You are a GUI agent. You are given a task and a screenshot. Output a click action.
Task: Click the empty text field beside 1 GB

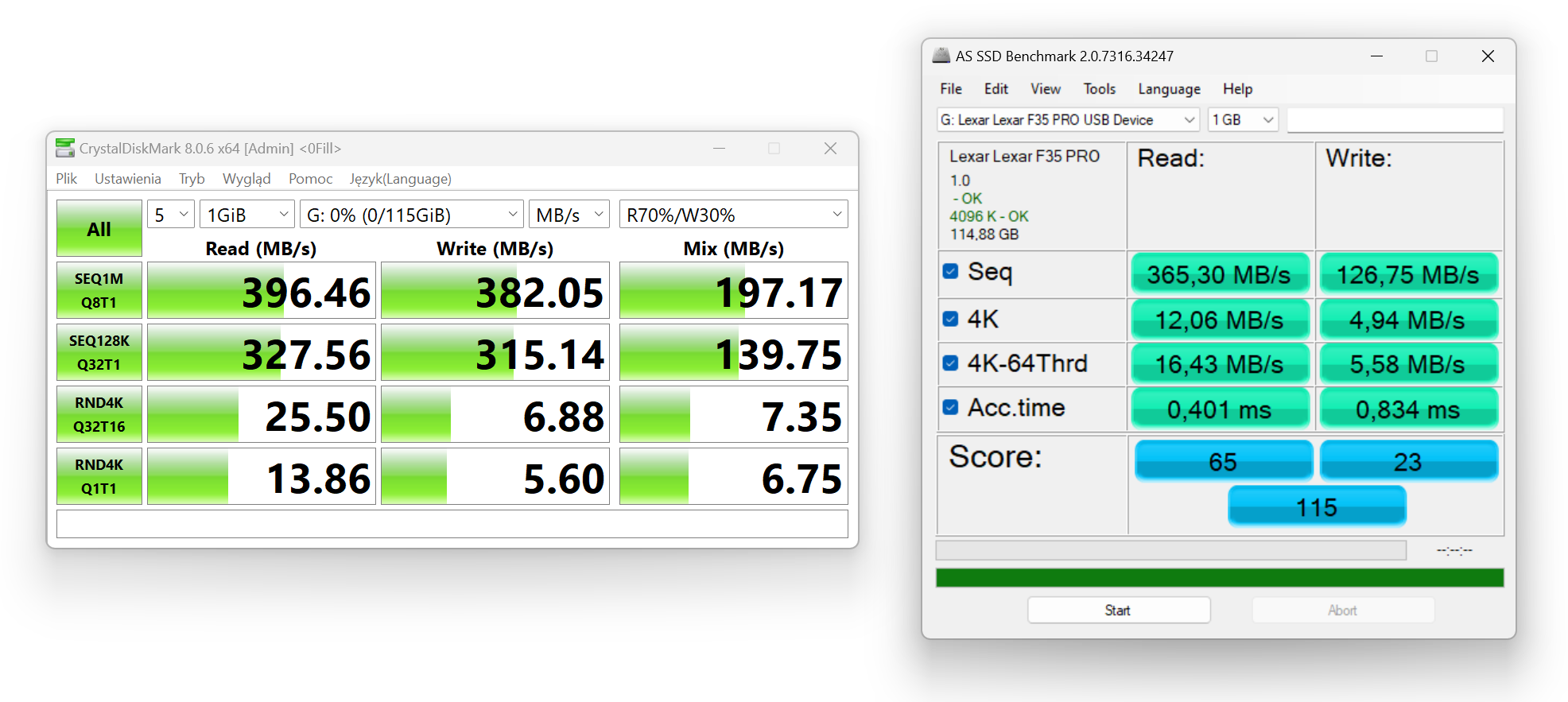coord(1395,120)
